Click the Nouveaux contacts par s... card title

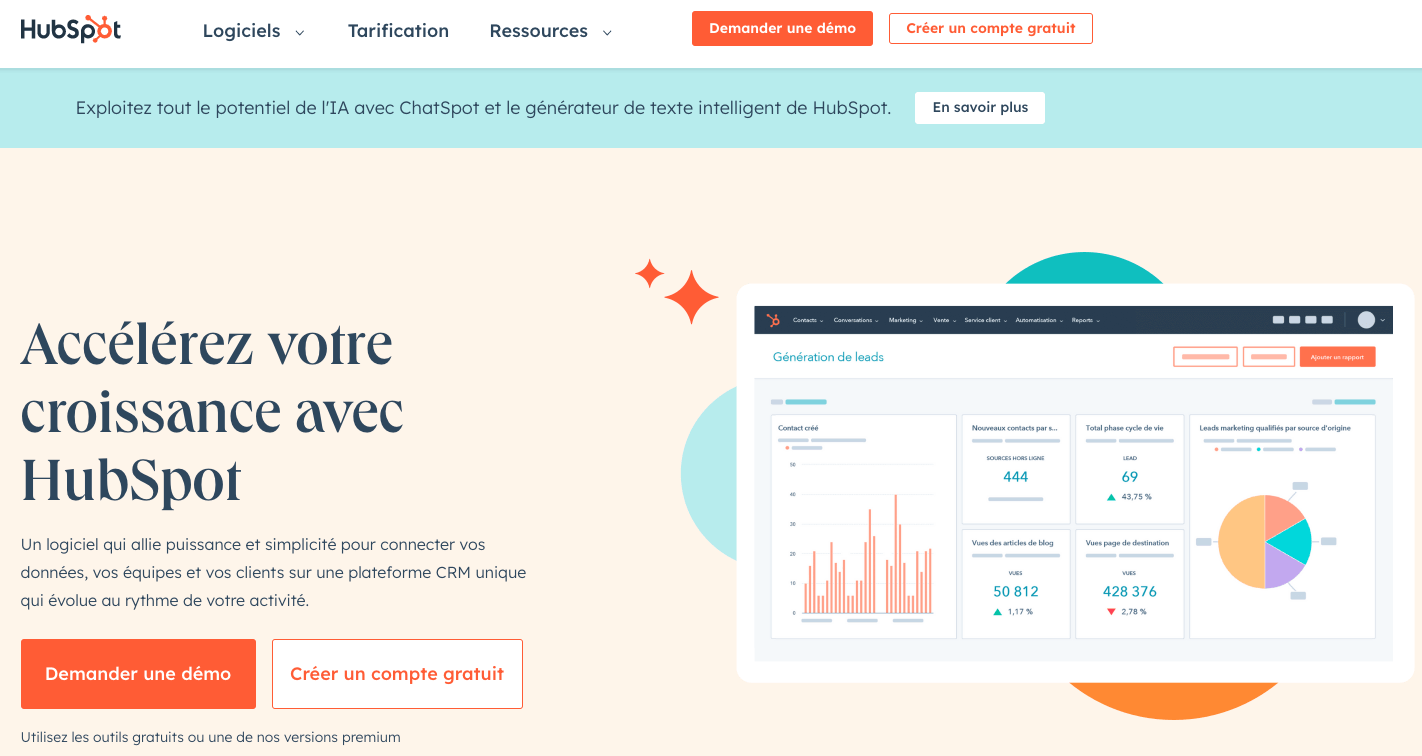pos(1014,428)
